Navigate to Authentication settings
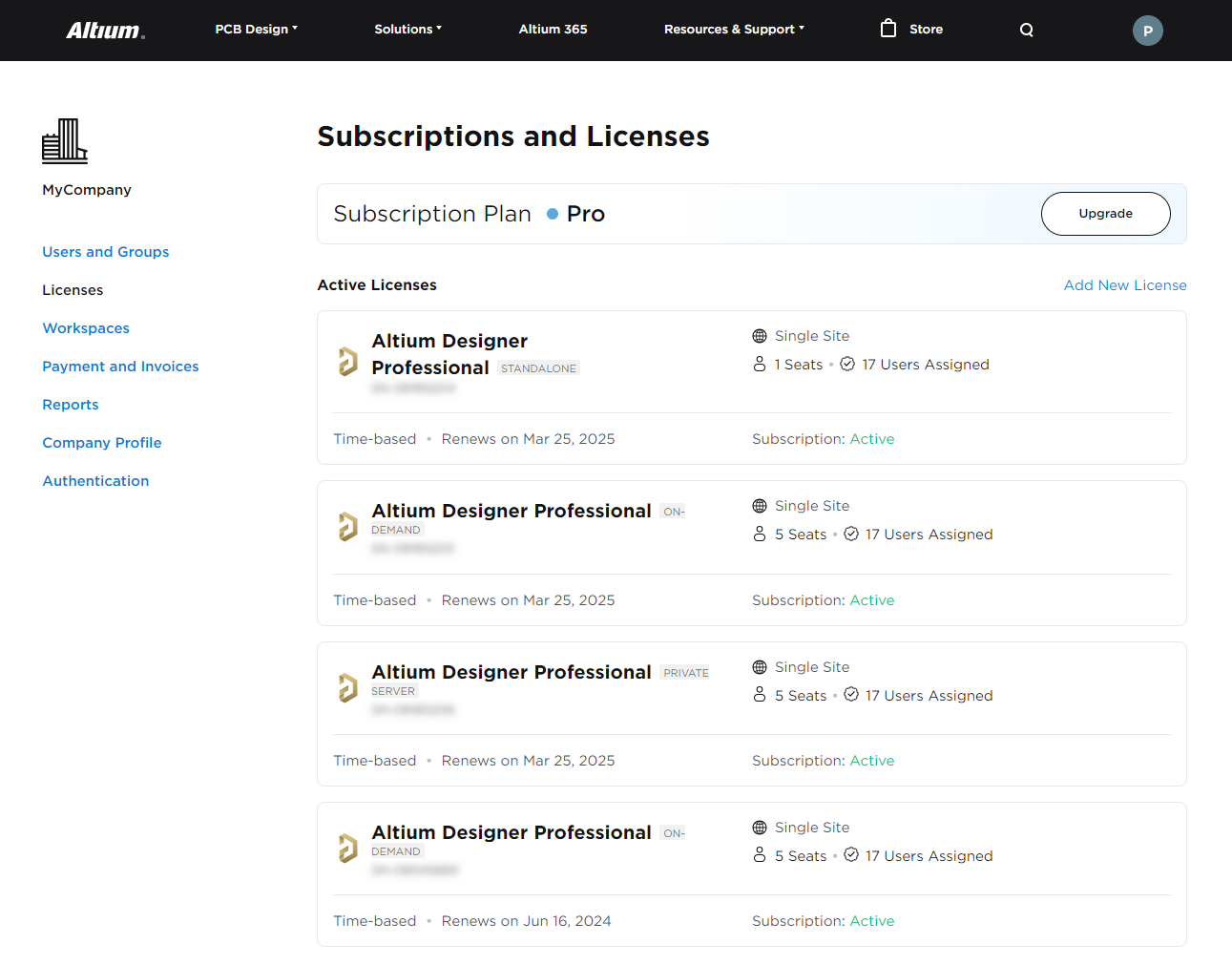The width and height of the screenshot is (1232, 965). click(95, 481)
